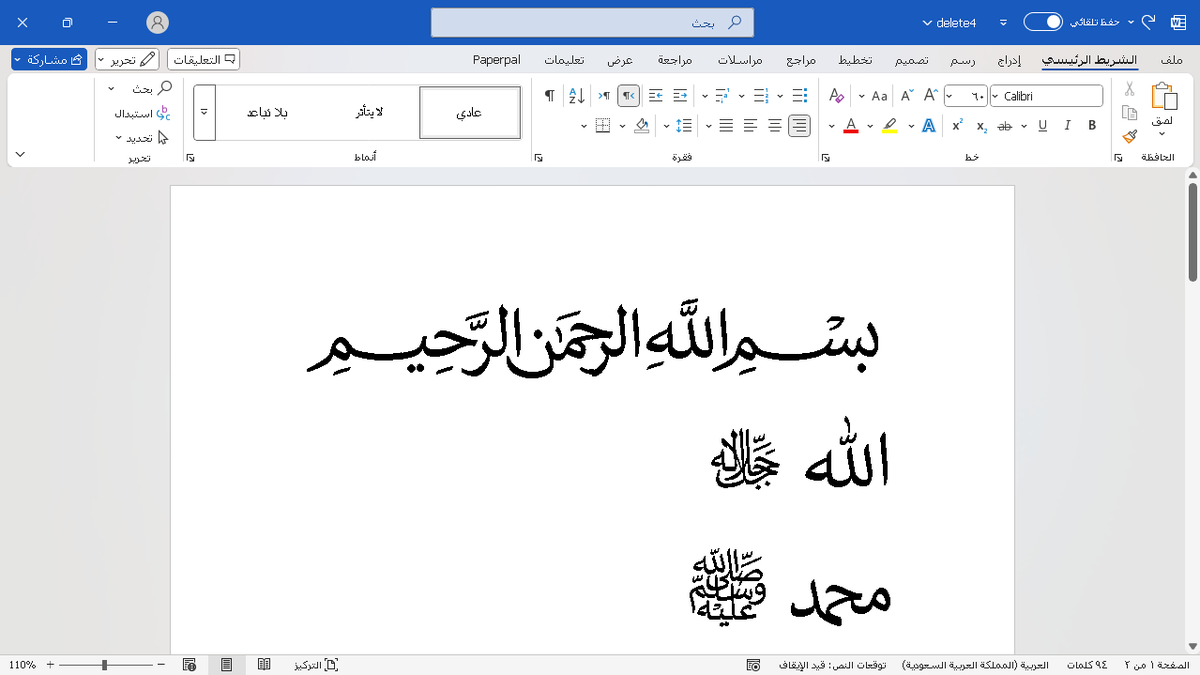Open the Find magnifier (بحث) in editing group
The width and height of the screenshot is (1200, 675).
coord(165,88)
